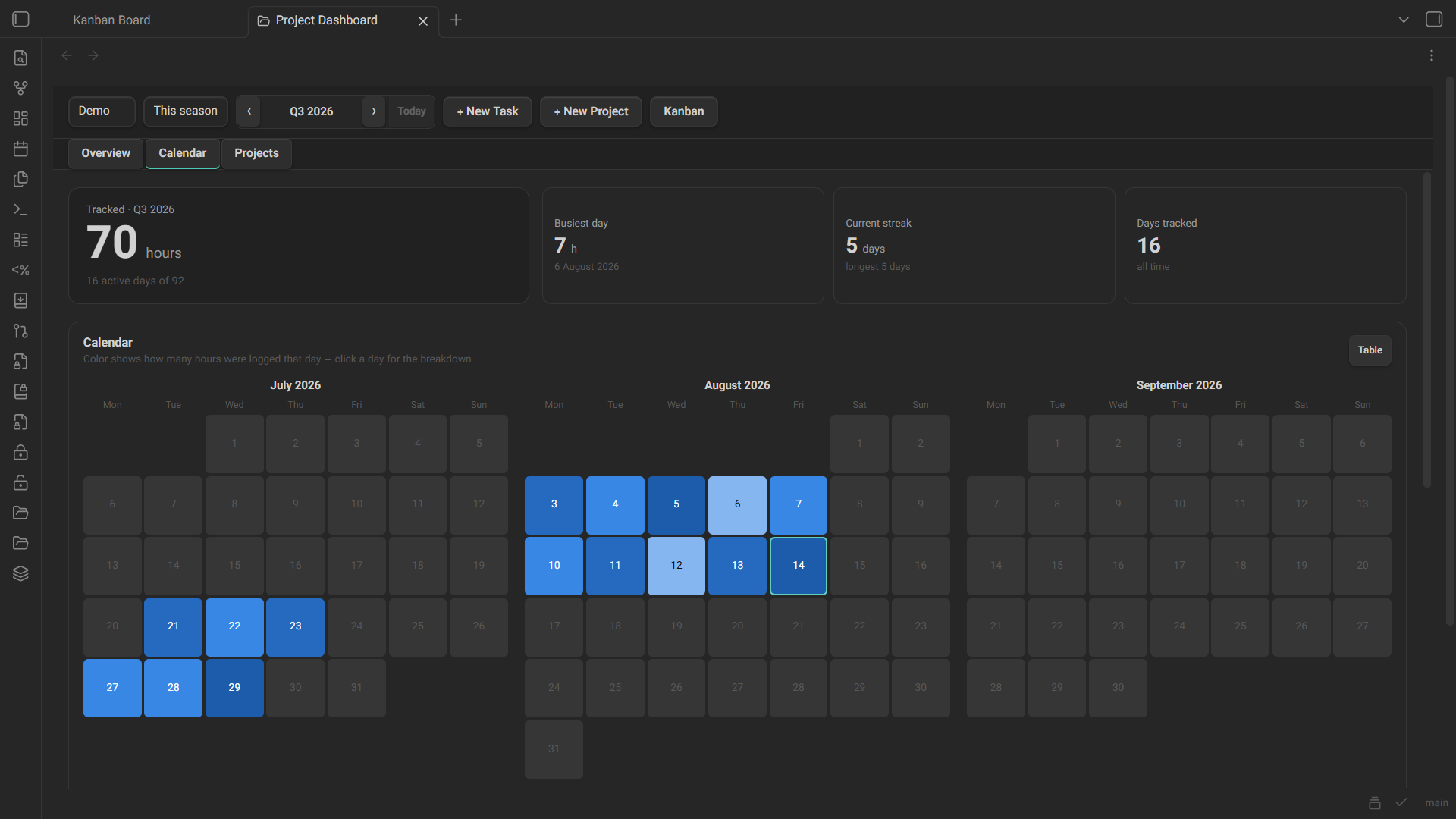Select August 6 in the calendar
1456x819 pixels.
(x=737, y=504)
